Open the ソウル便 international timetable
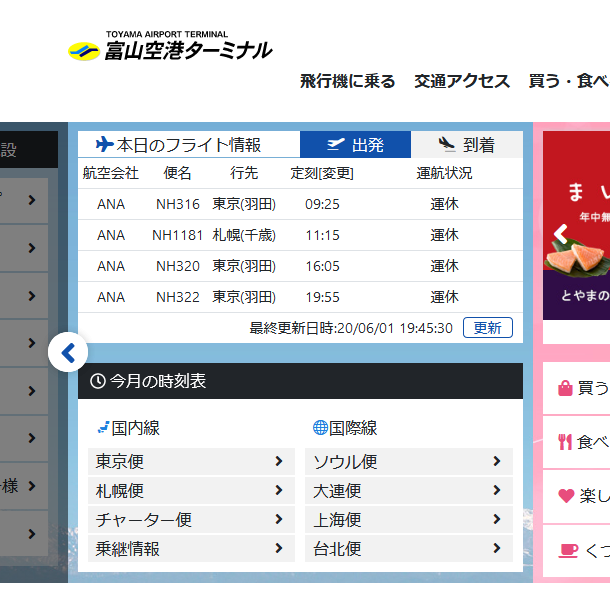 click(409, 462)
